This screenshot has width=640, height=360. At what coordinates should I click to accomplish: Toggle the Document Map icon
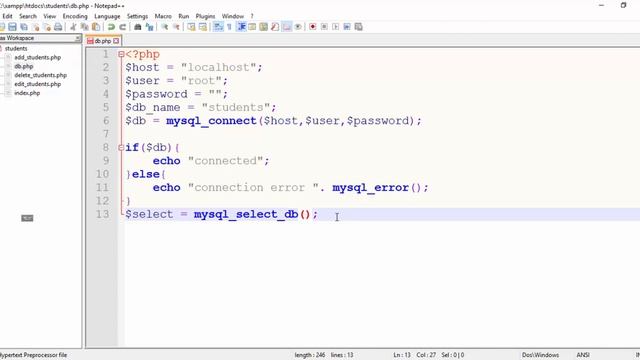click(264, 27)
